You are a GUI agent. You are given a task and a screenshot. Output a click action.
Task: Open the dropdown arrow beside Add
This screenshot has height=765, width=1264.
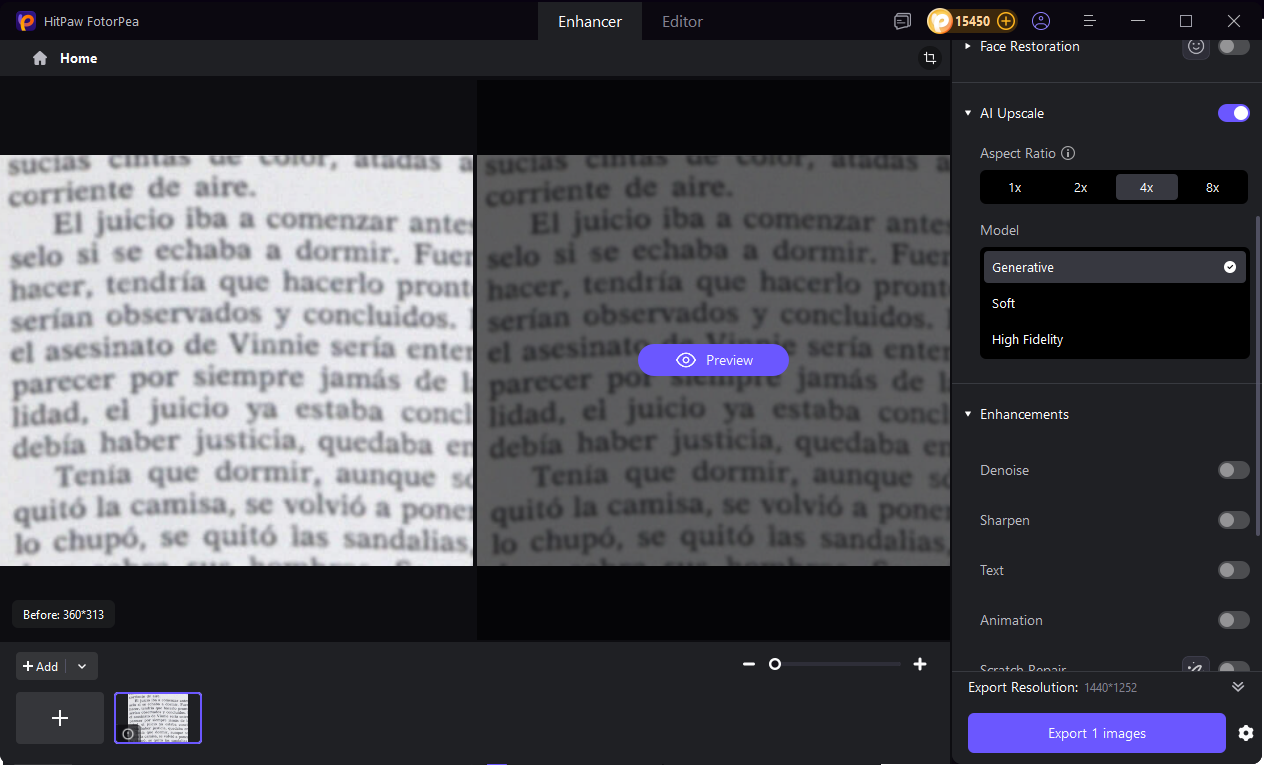pyautogui.click(x=82, y=666)
